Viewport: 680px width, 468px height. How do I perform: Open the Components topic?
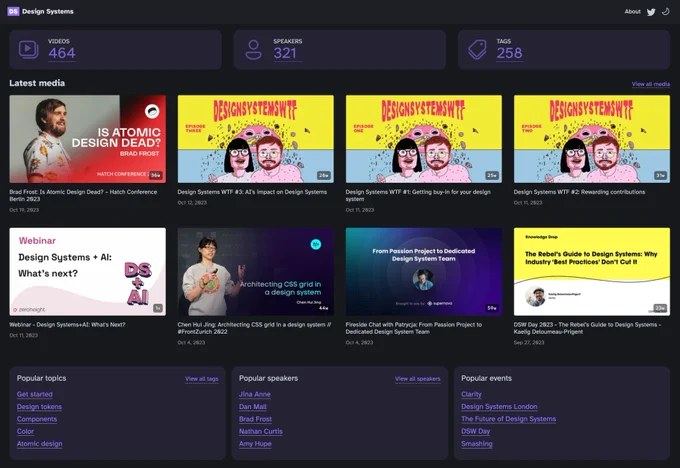click(x=37, y=419)
